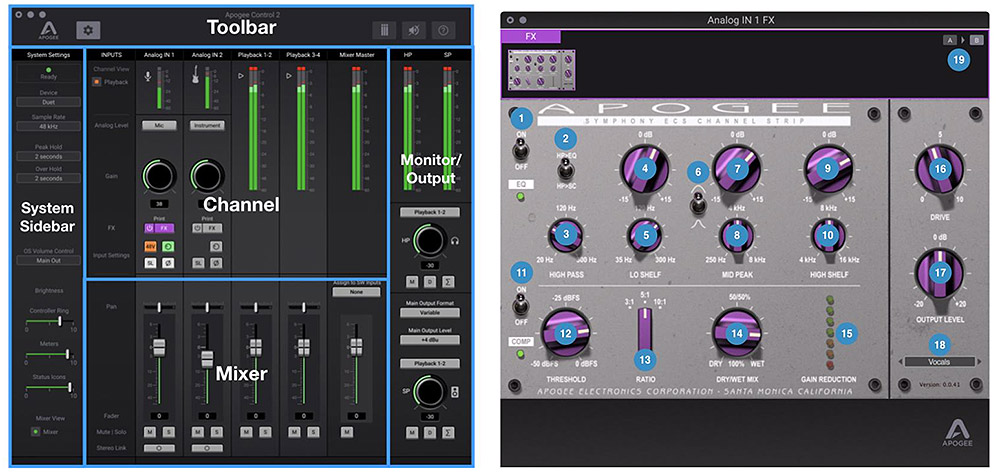Open the Main Output Format Variable dropdown

(x=430, y=313)
